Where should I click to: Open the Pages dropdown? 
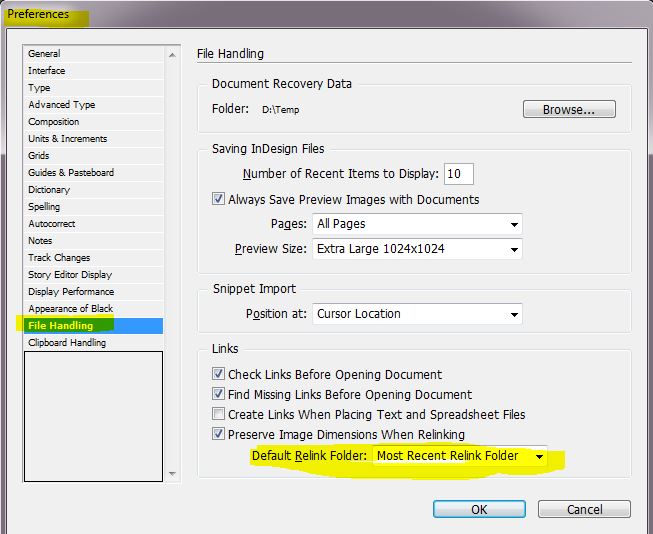click(x=417, y=224)
